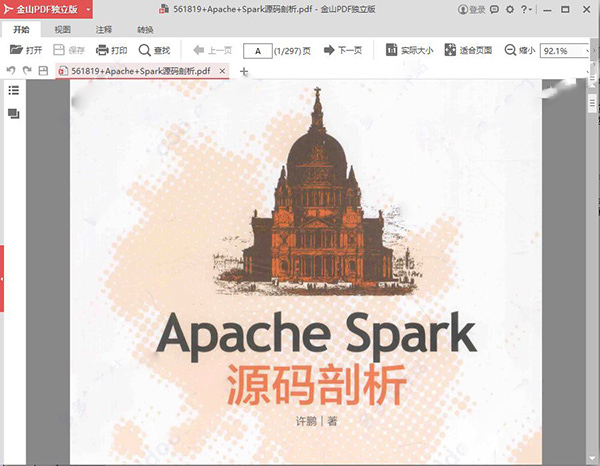Go to 上一页 with the left arrow
Image resolution: width=600 pixels, height=466 pixels.
pos(199,50)
